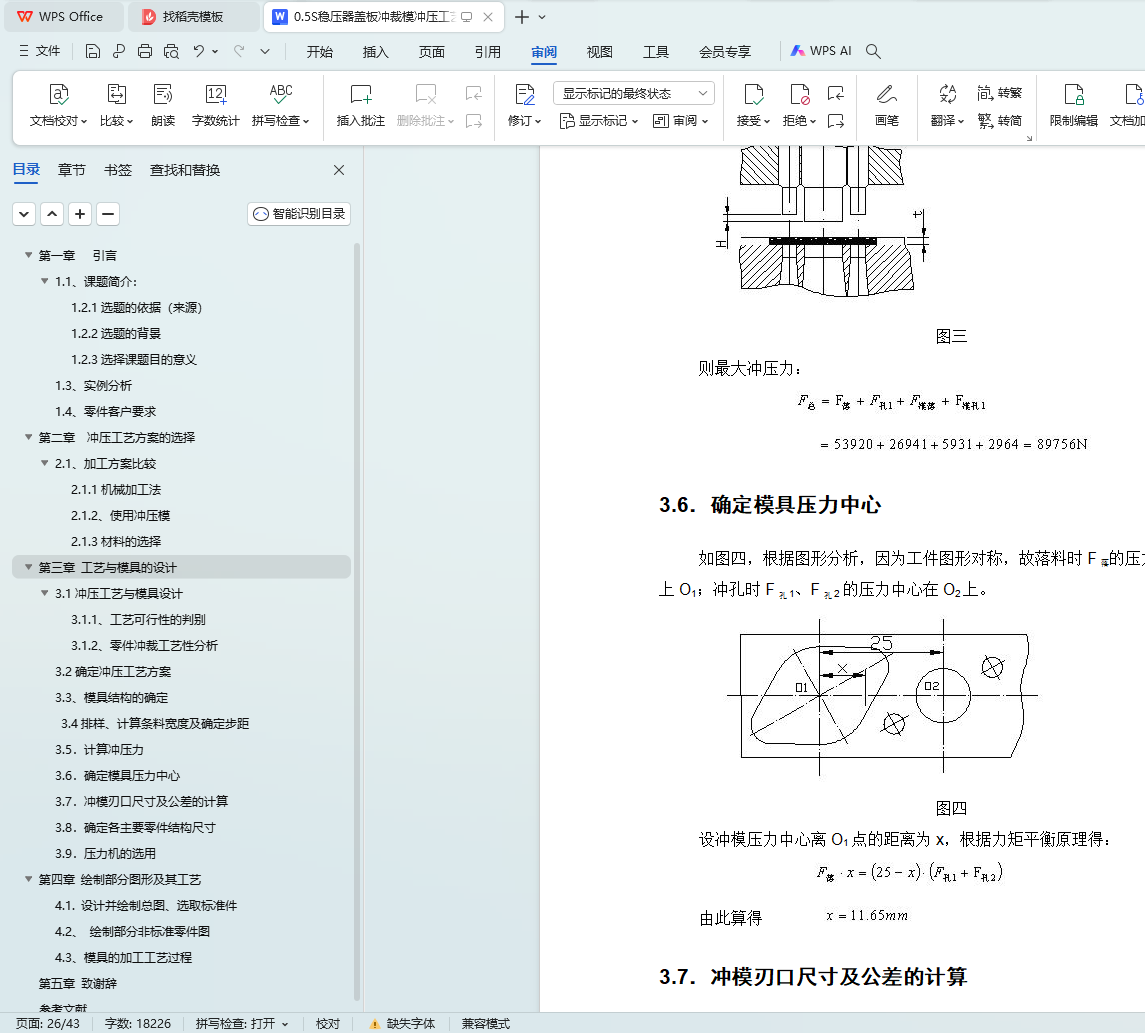The height and width of the screenshot is (1033, 1145).
Task: Click the new tab plus button
Action: tap(521, 17)
